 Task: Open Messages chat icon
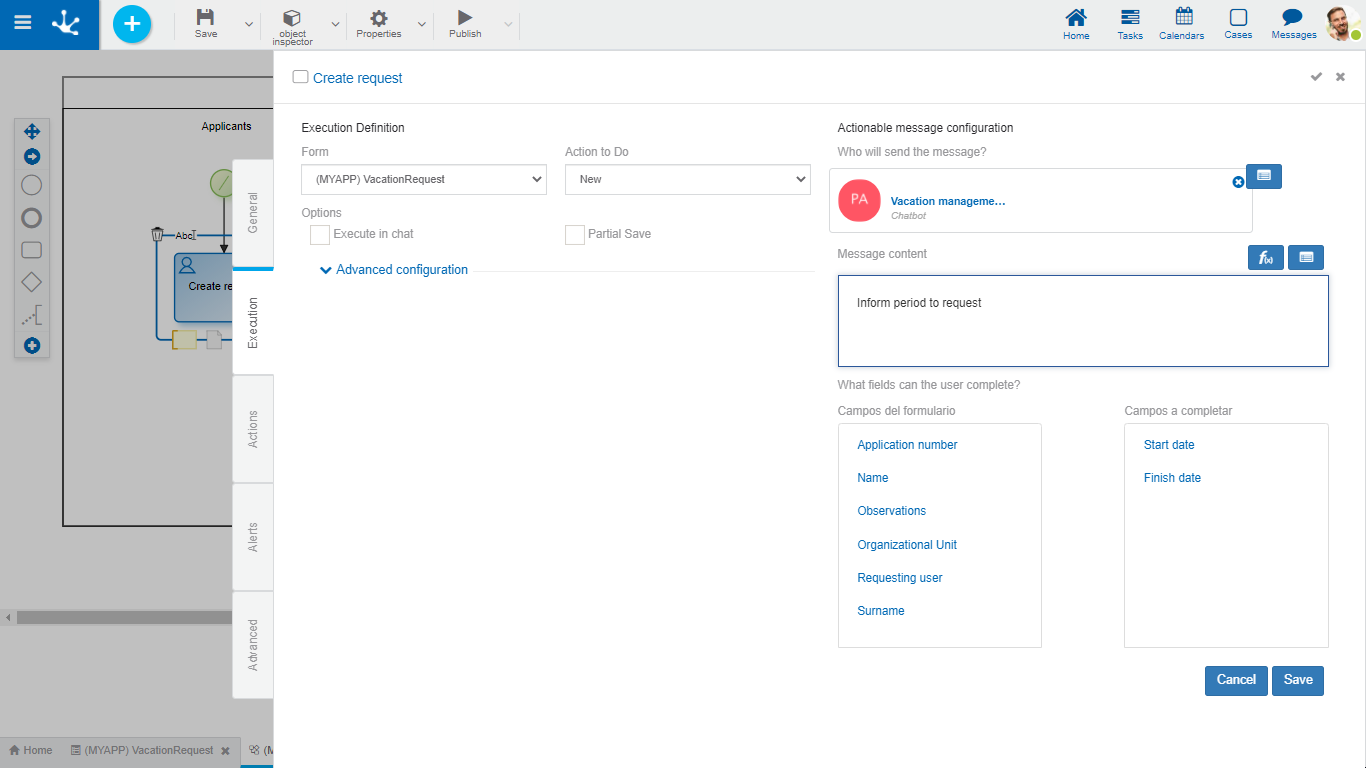tap(1292, 18)
